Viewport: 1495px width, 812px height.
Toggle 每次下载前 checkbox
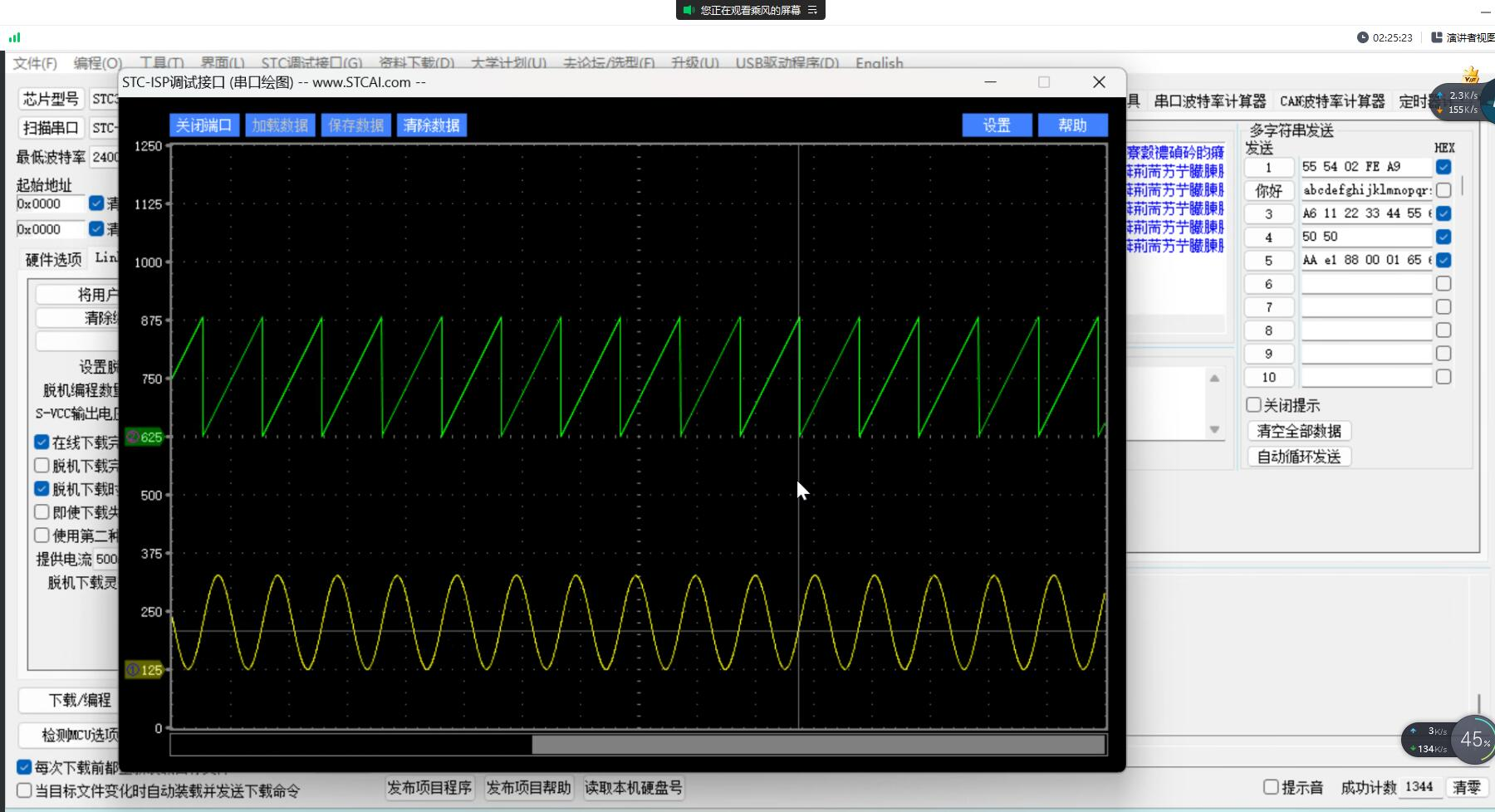pyautogui.click(x=24, y=767)
